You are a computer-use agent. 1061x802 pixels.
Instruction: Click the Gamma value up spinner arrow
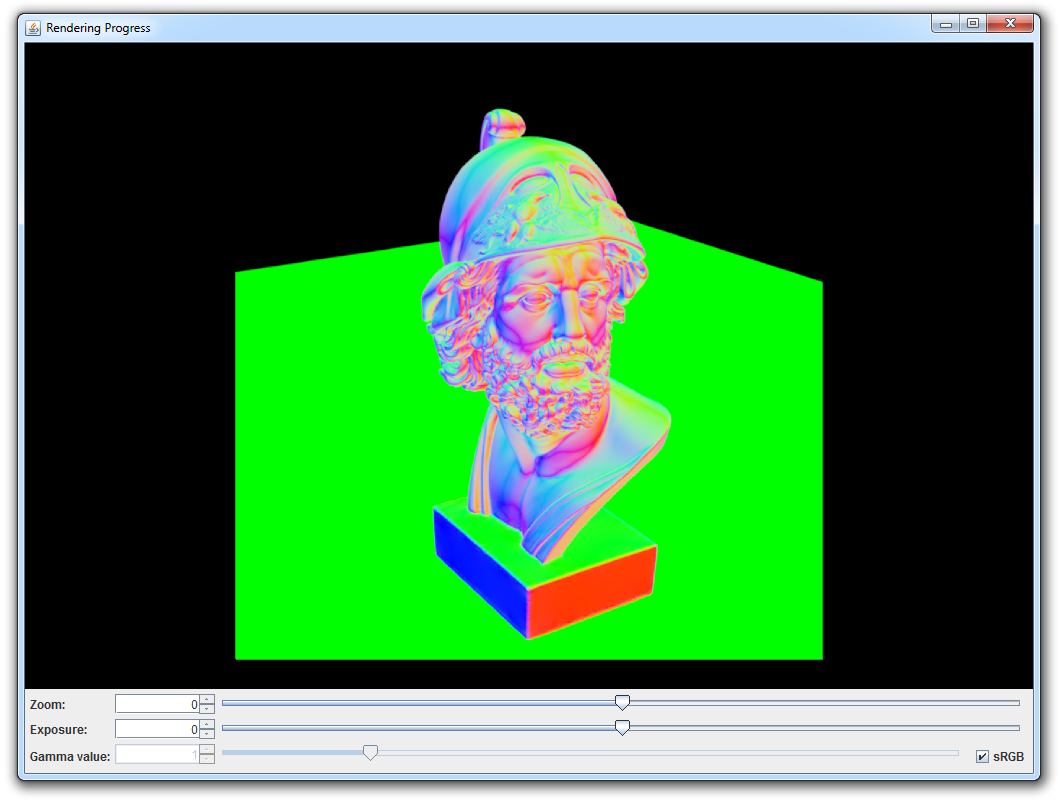[x=207, y=750]
